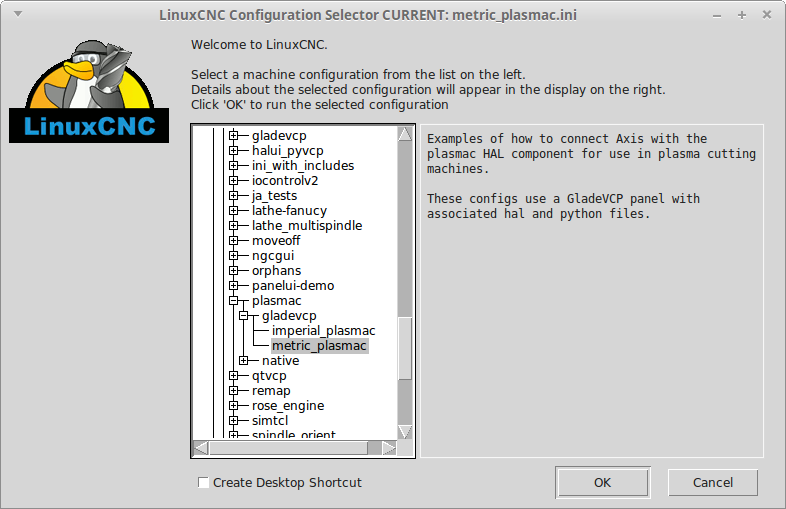Select the metric_plasmac configuration
The height and width of the screenshot is (509, 786).
point(319,346)
